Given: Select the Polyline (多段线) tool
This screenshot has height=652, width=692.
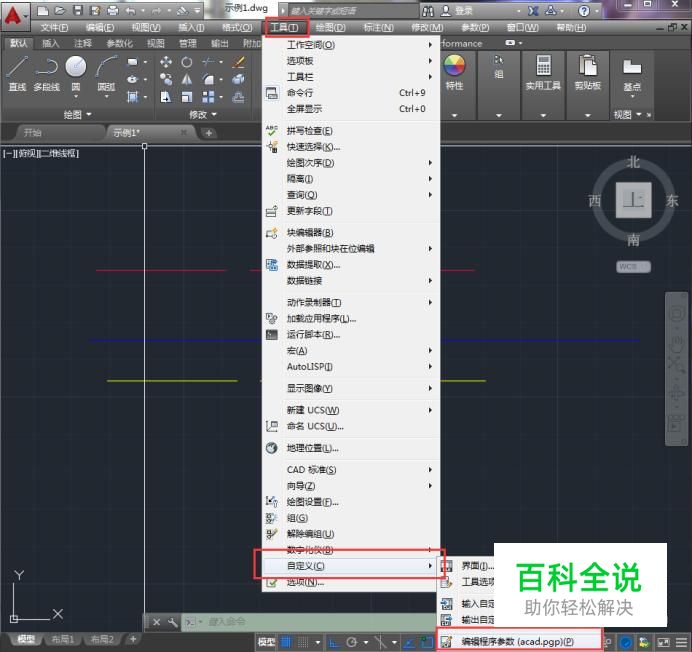Looking at the screenshot, I should [46, 73].
